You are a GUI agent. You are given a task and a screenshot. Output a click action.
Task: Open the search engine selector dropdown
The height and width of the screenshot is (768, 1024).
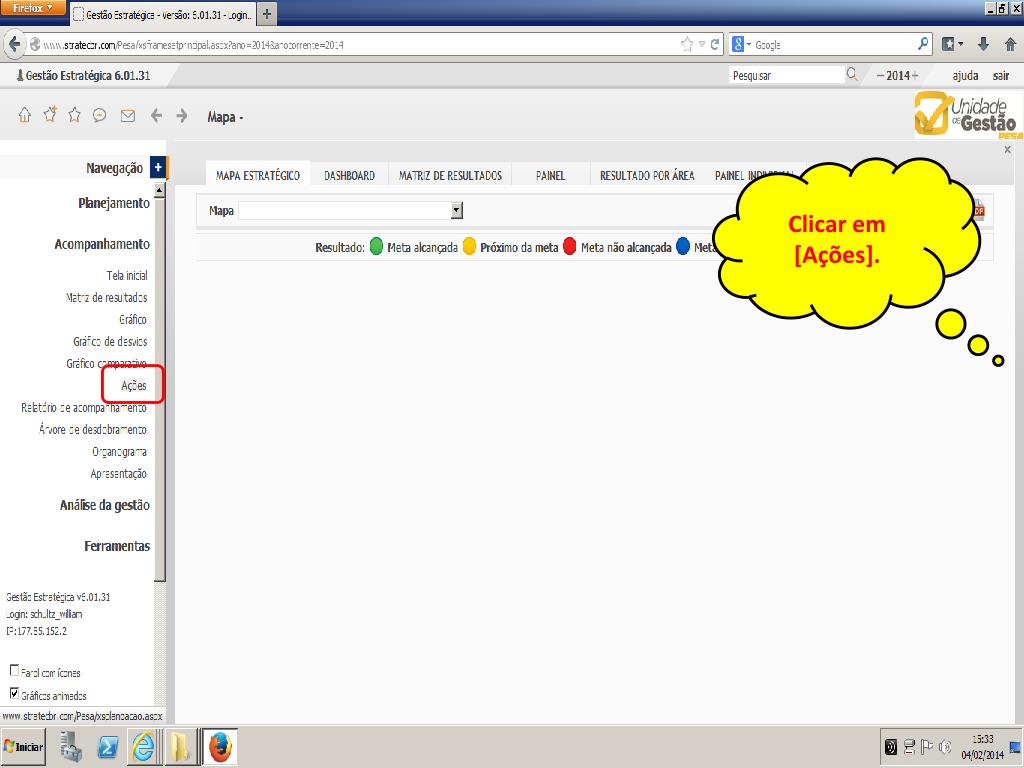click(741, 44)
